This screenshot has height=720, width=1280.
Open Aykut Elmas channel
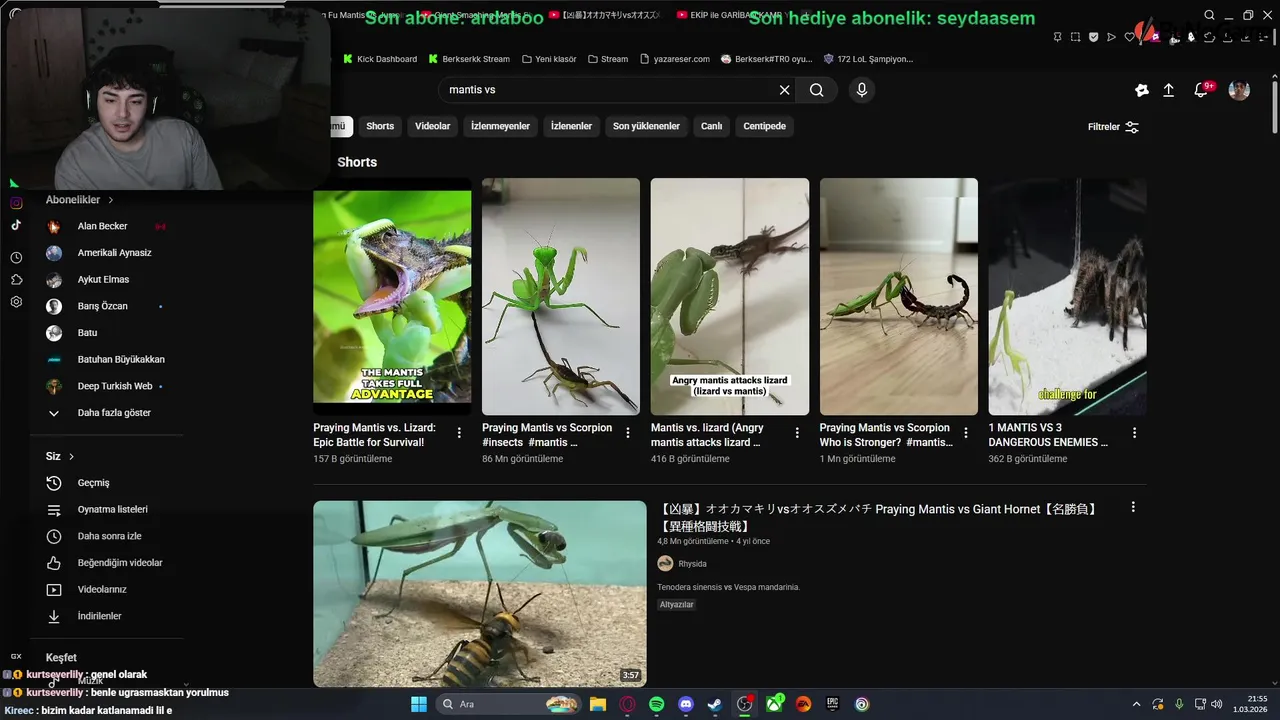click(x=105, y=280)
